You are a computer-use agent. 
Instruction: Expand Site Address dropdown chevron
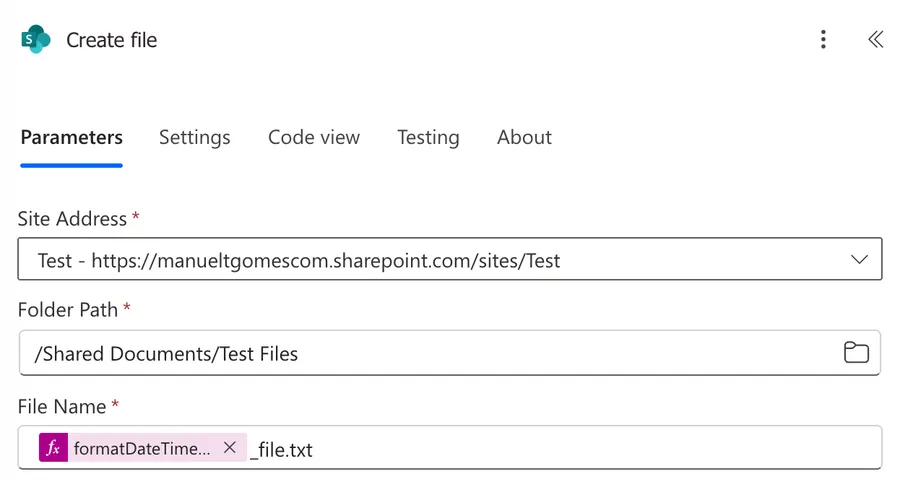(859, 259)
